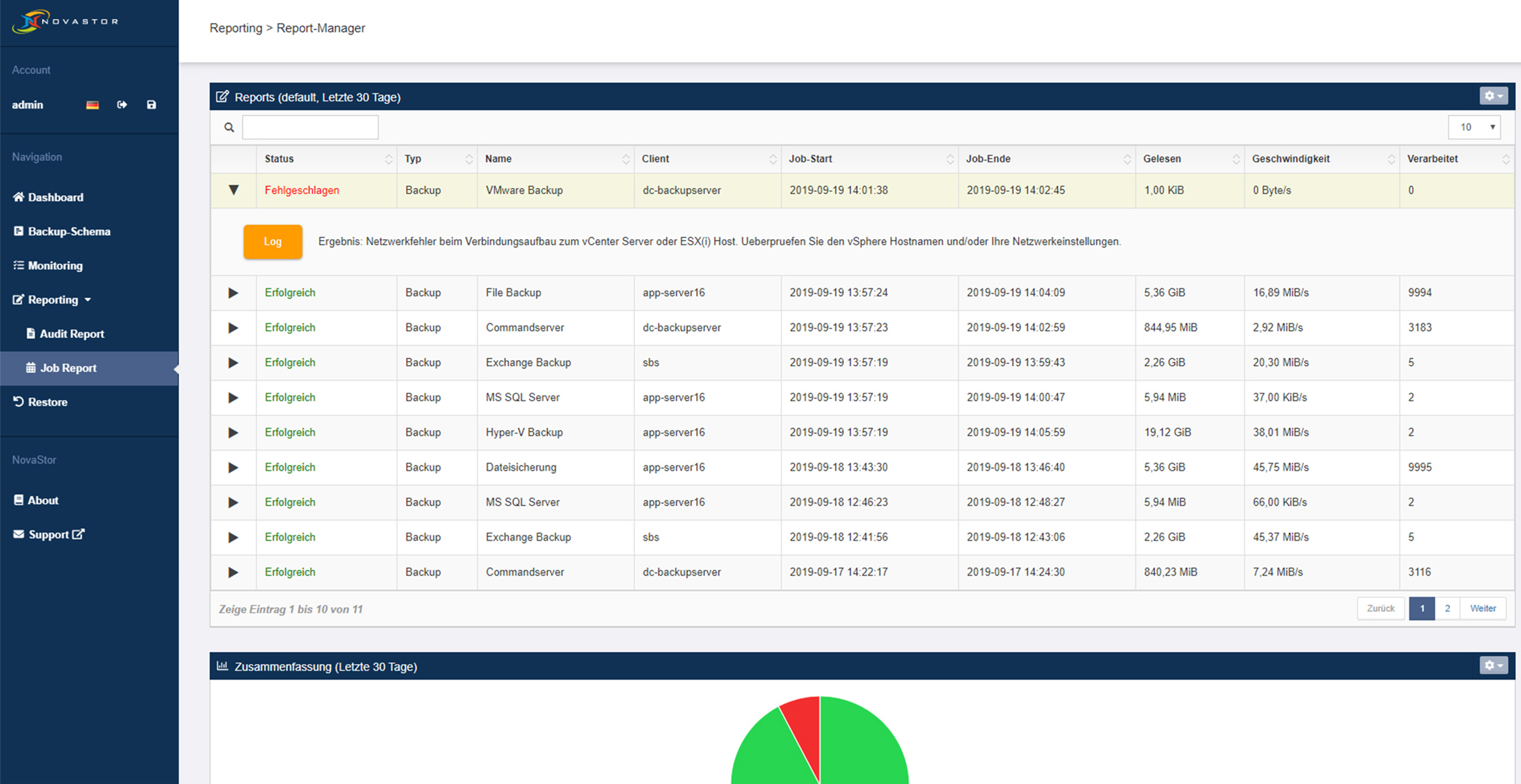
Task: Open the page size dropdown showing 10
Action: pos(1474,127)
